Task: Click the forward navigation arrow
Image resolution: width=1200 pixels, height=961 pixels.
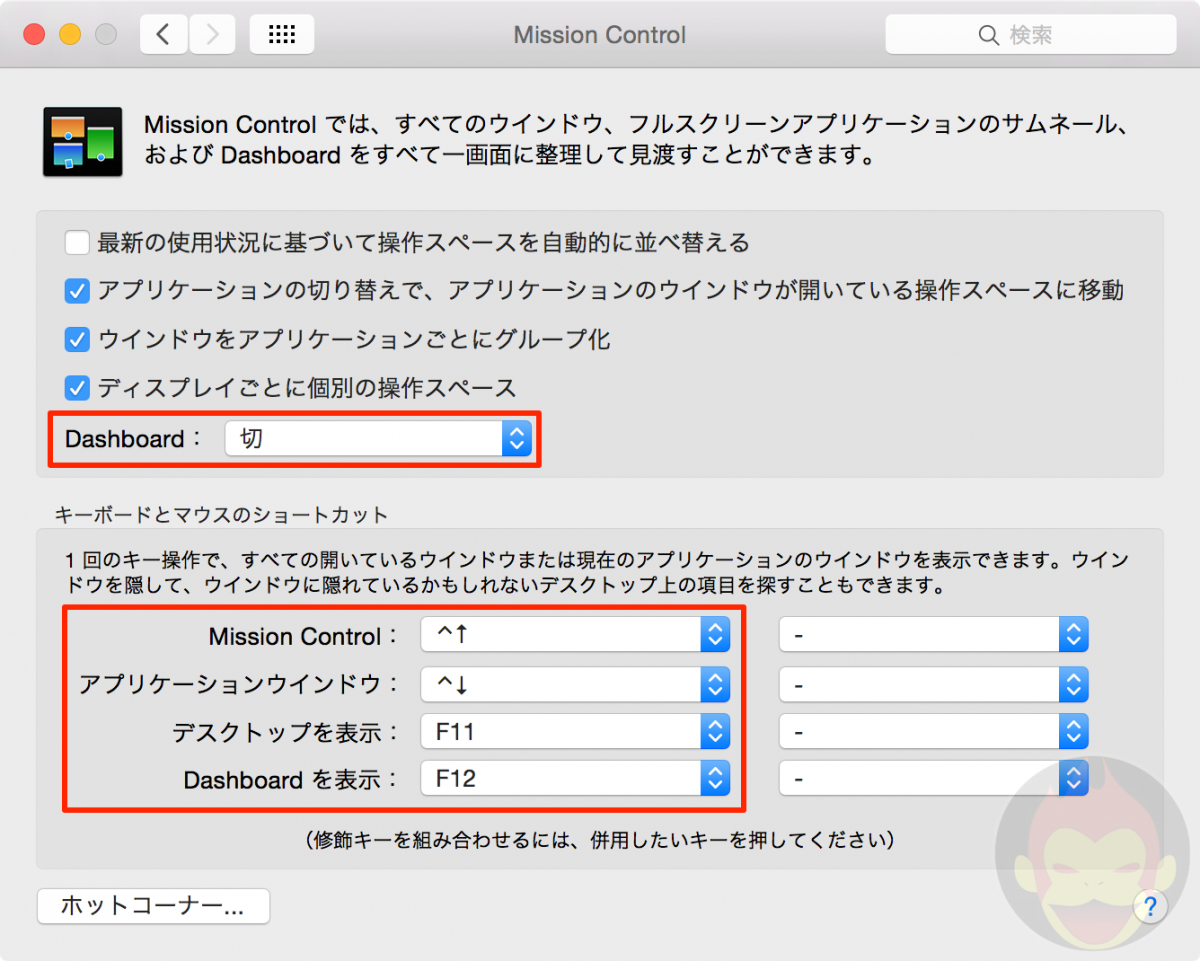Action: [x=211, y=33]
